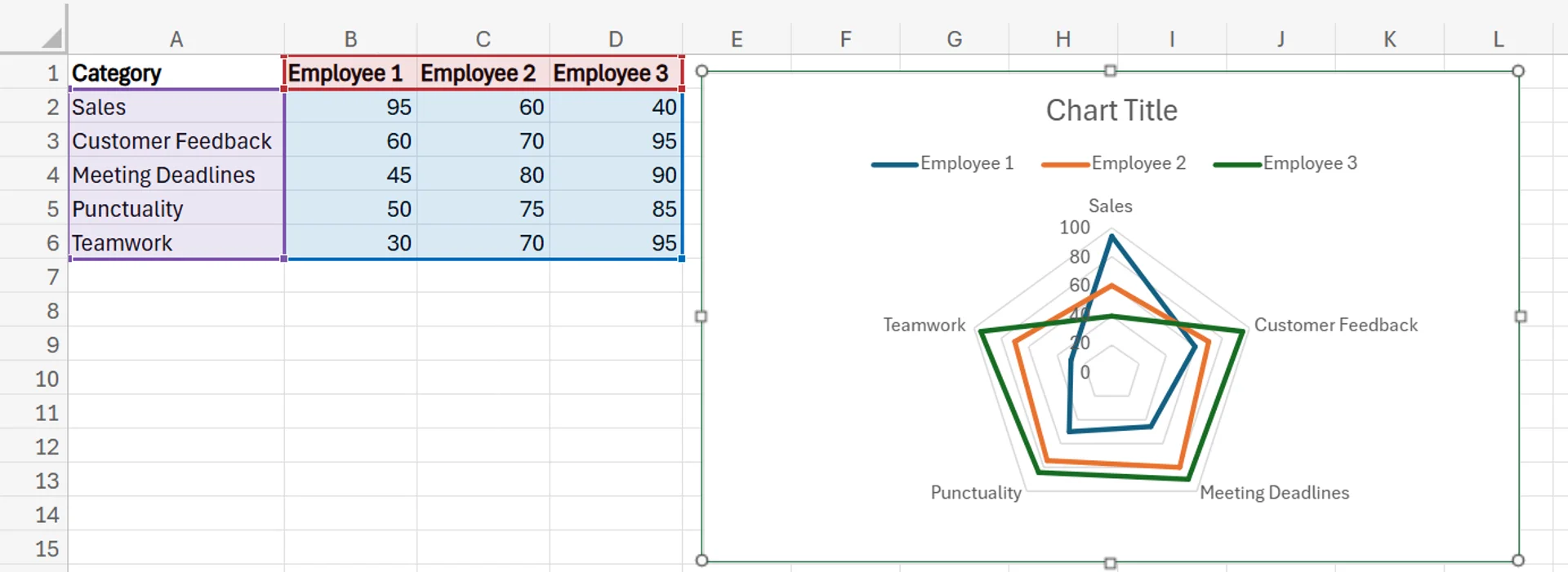Click Employee 2 Punctuality value 75

tap(483, 209)
